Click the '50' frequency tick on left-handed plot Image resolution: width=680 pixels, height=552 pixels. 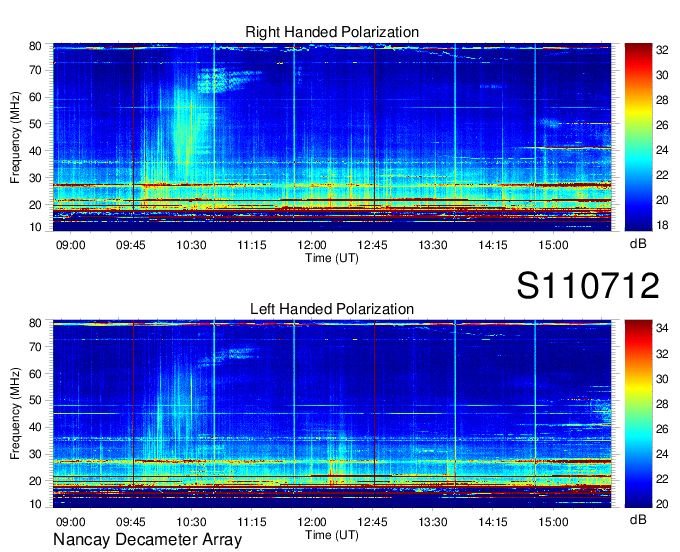(x=35, y=400)
